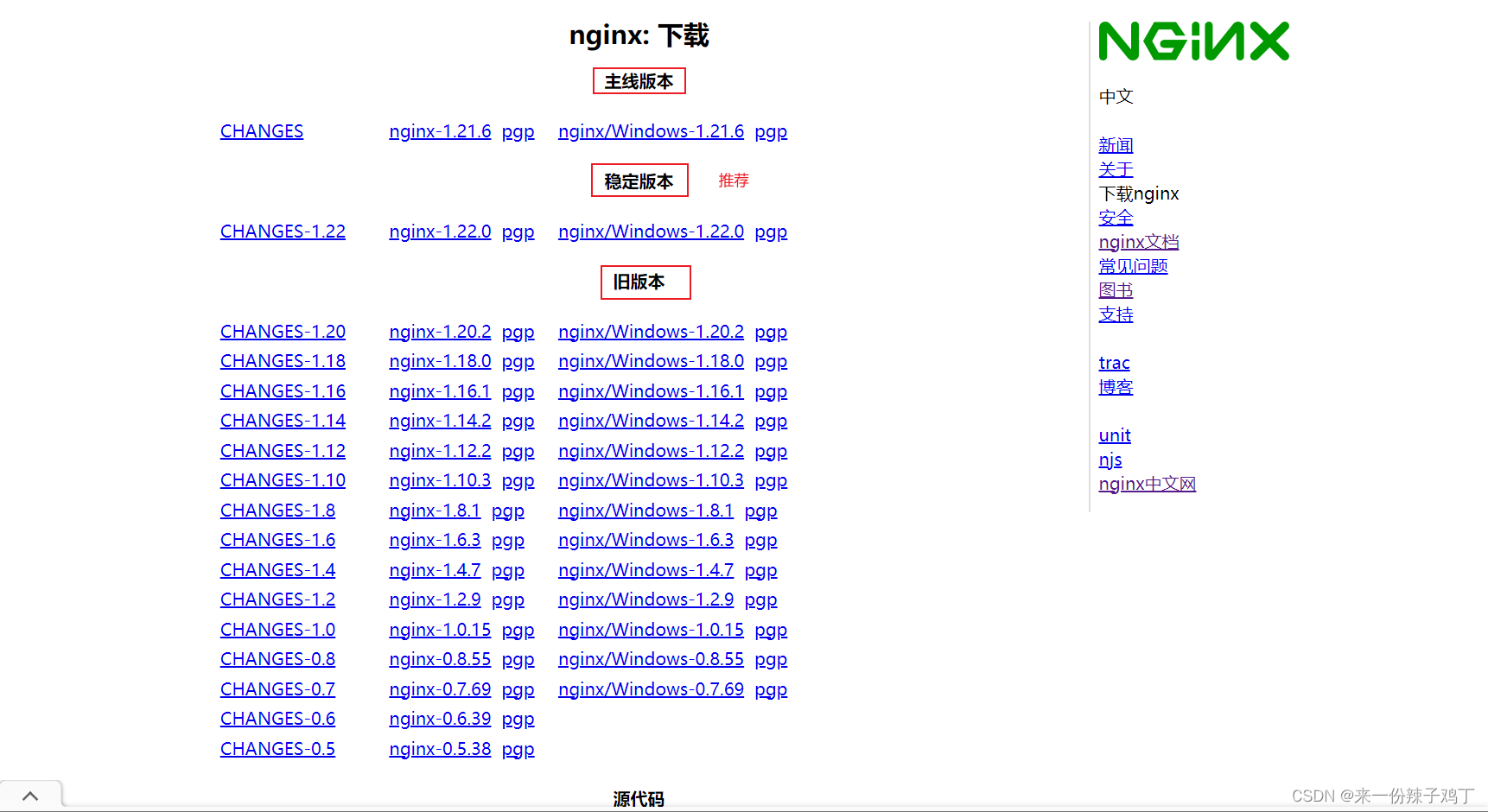The height and width of the screenshot is (812, 1488).
Task: Download nginx/Windows-1.6.3
Action: (x=645, y=540)
